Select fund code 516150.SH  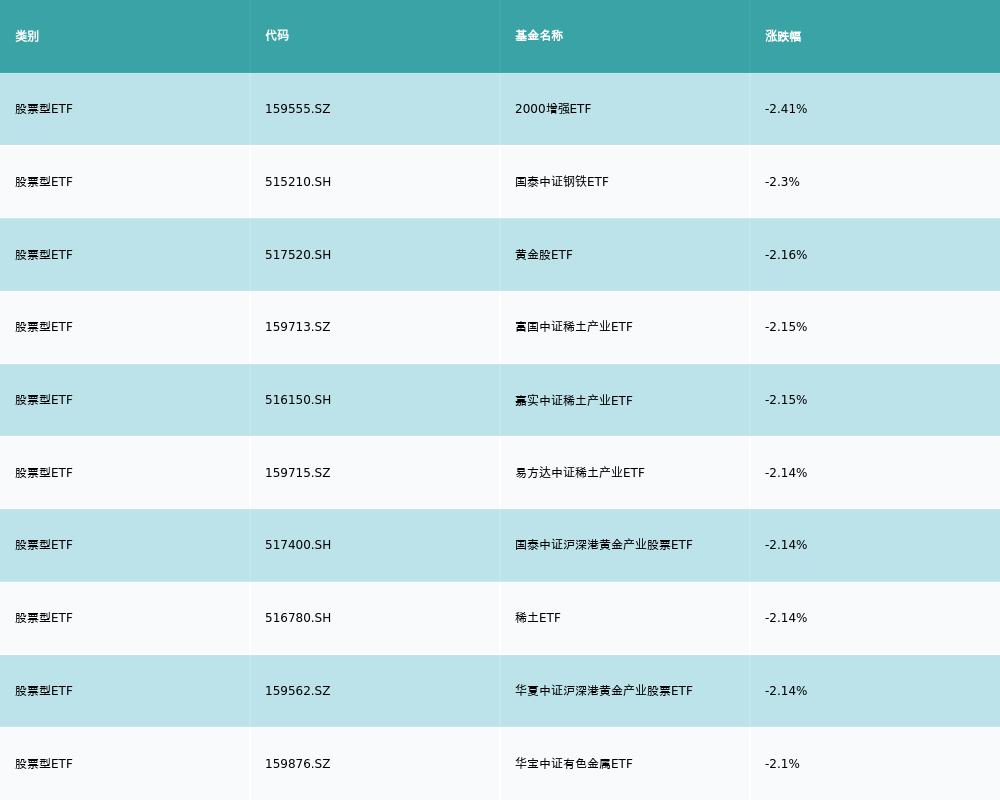click(298, 400)
